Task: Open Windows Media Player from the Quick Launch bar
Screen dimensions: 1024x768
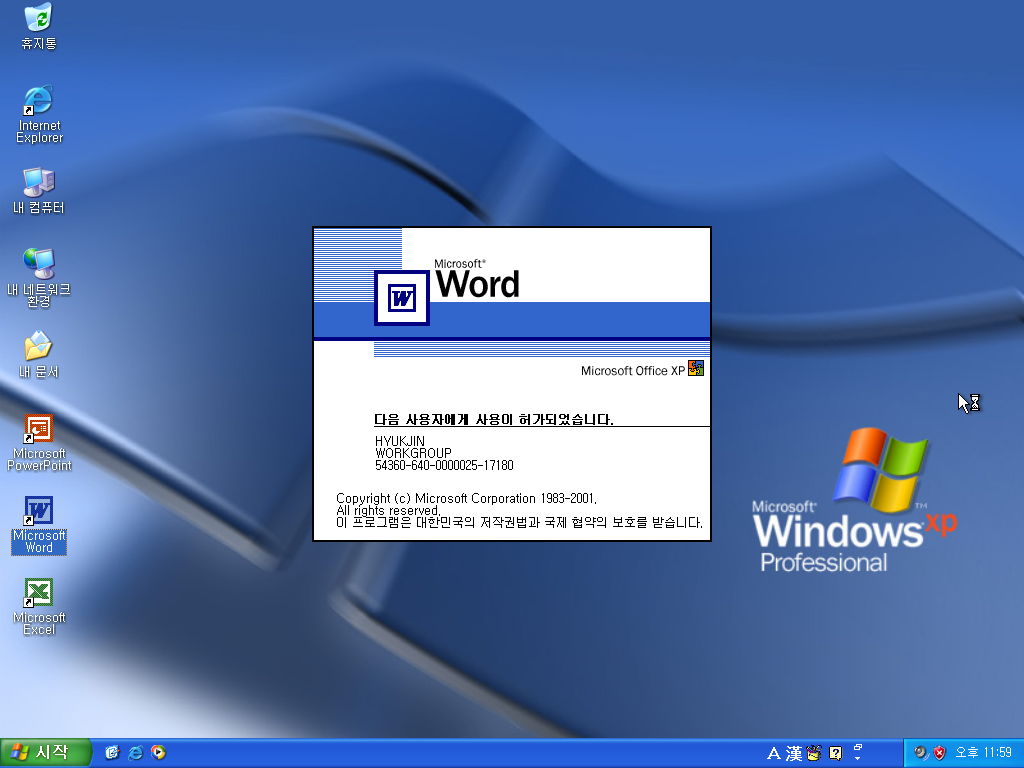Action: coord(159,753)
